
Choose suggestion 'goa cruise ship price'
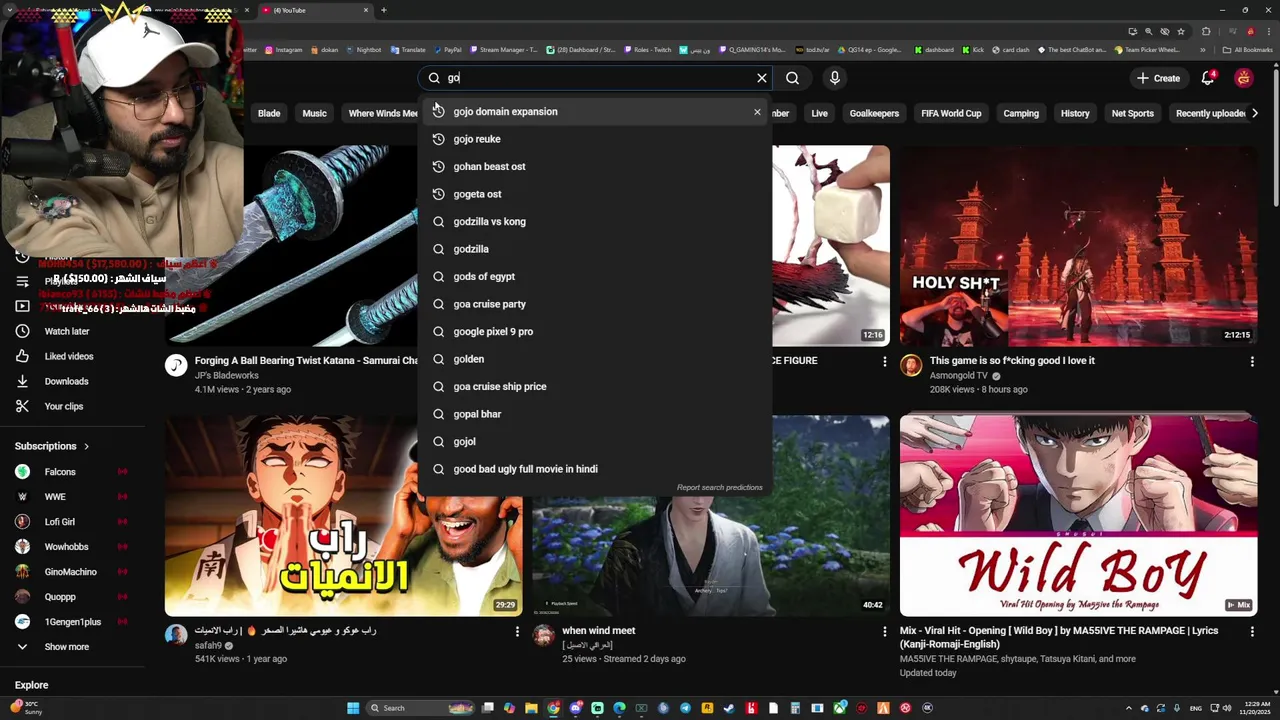click(595, 387)
